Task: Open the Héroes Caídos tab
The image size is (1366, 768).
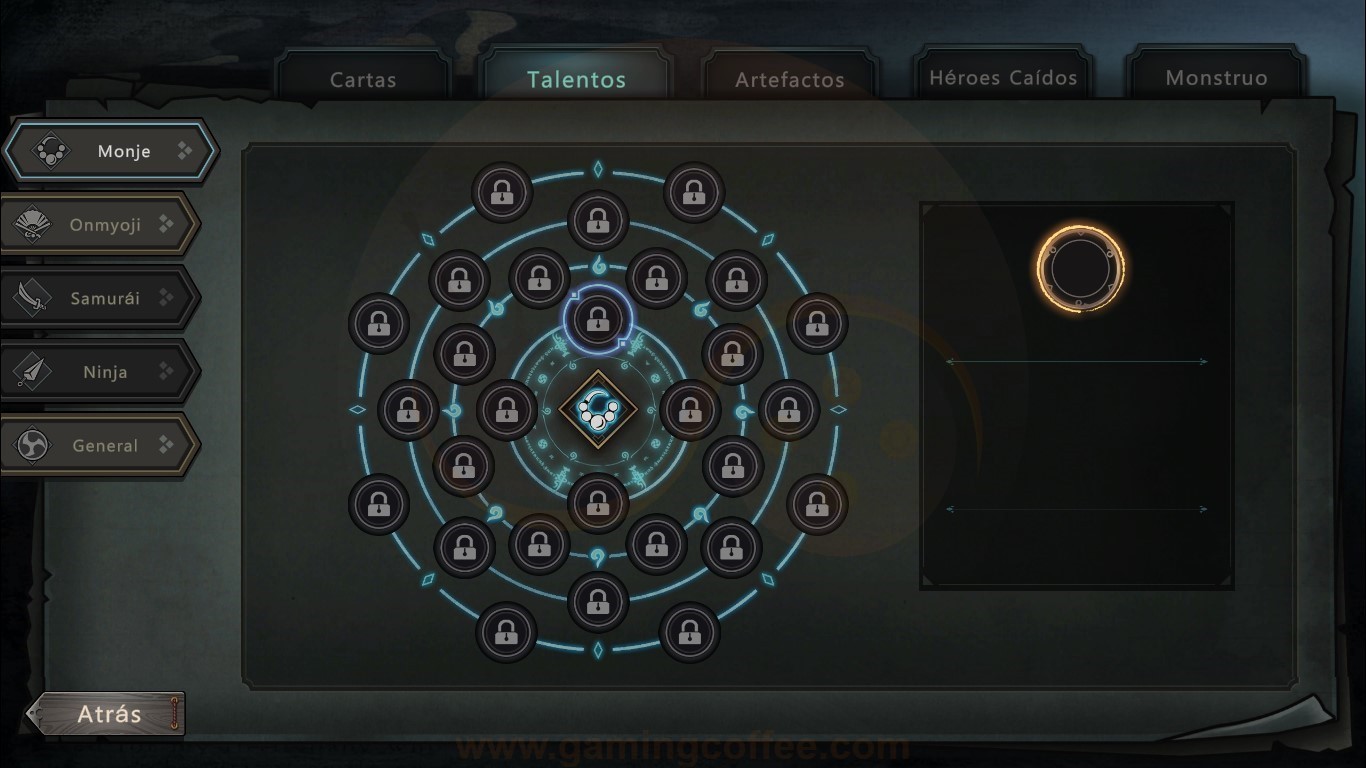Action: [x=1003, y=77]
